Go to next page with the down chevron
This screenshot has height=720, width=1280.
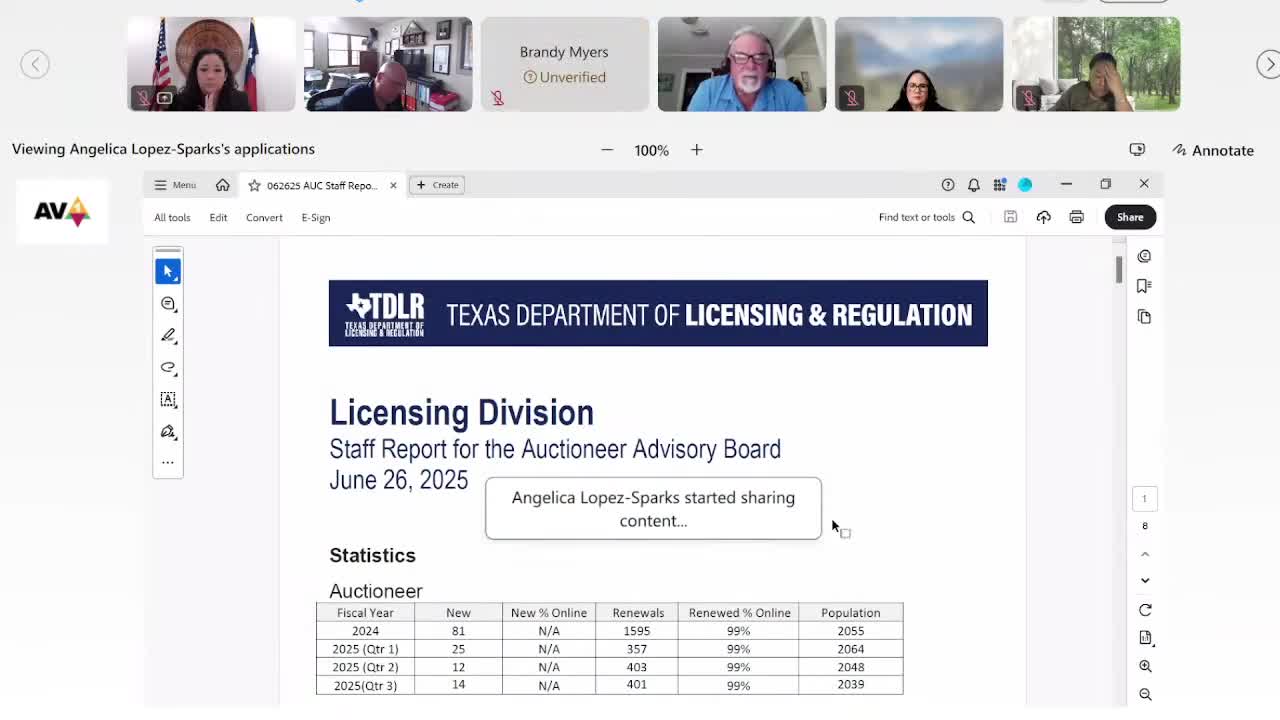[1145, 580]
